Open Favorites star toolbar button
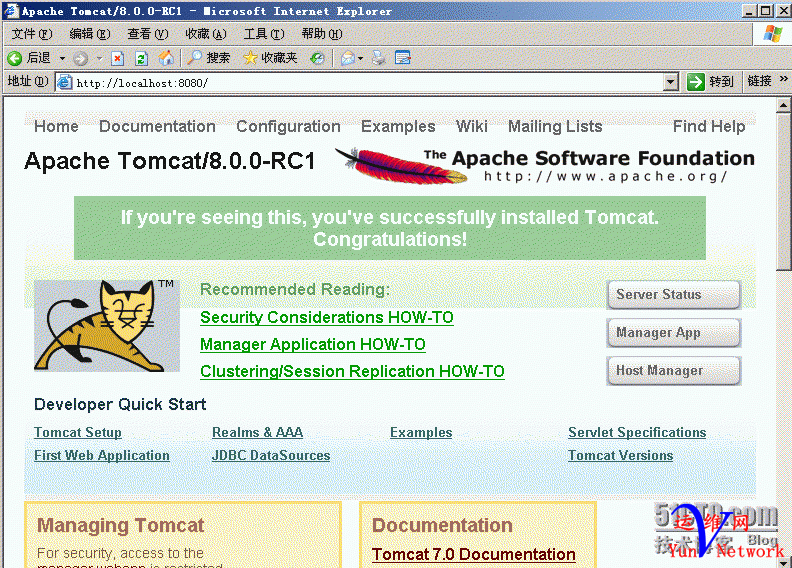Viewport: 792px width, 568px height. (270, 58)
